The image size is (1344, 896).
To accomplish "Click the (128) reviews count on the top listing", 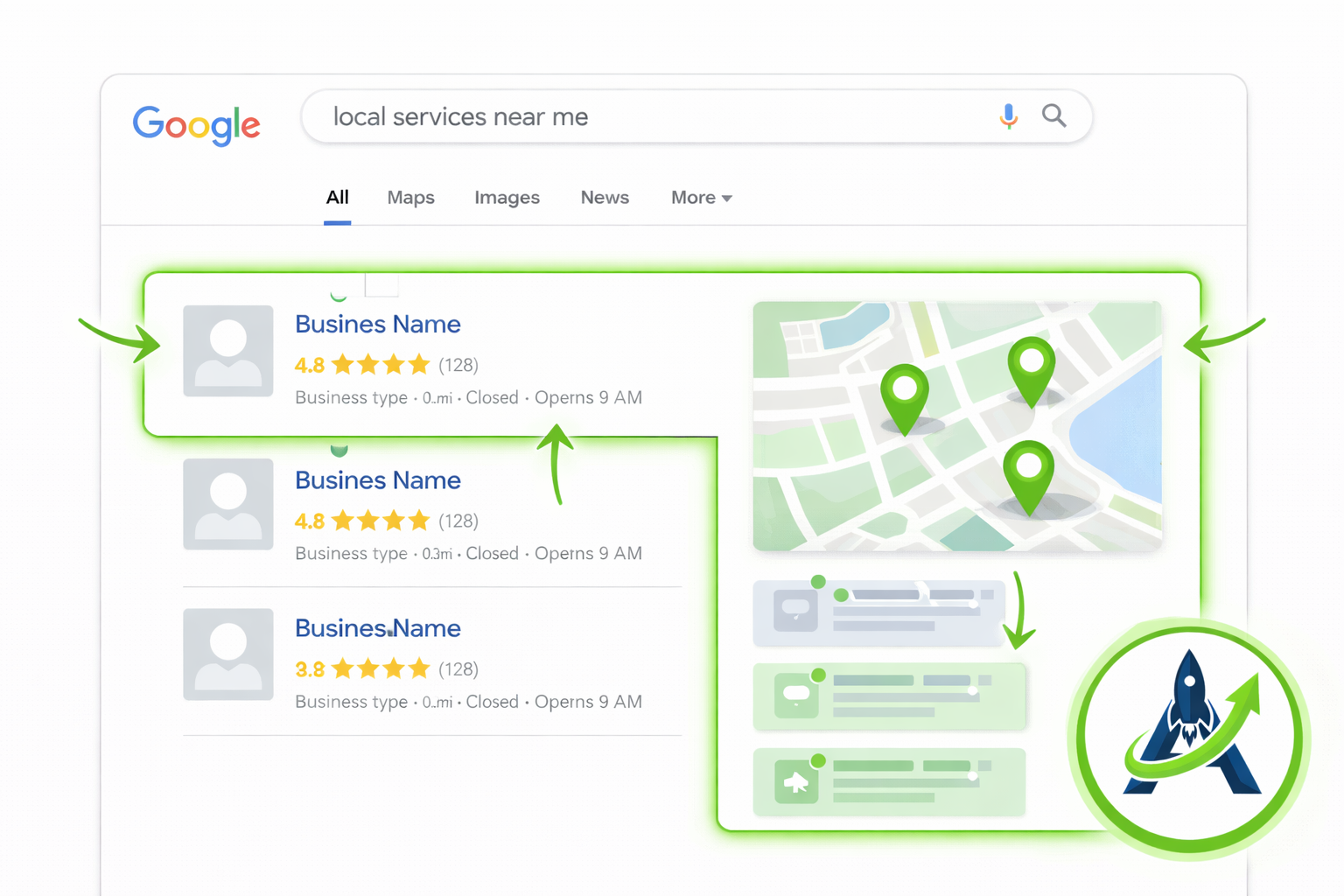I will 458,365.
